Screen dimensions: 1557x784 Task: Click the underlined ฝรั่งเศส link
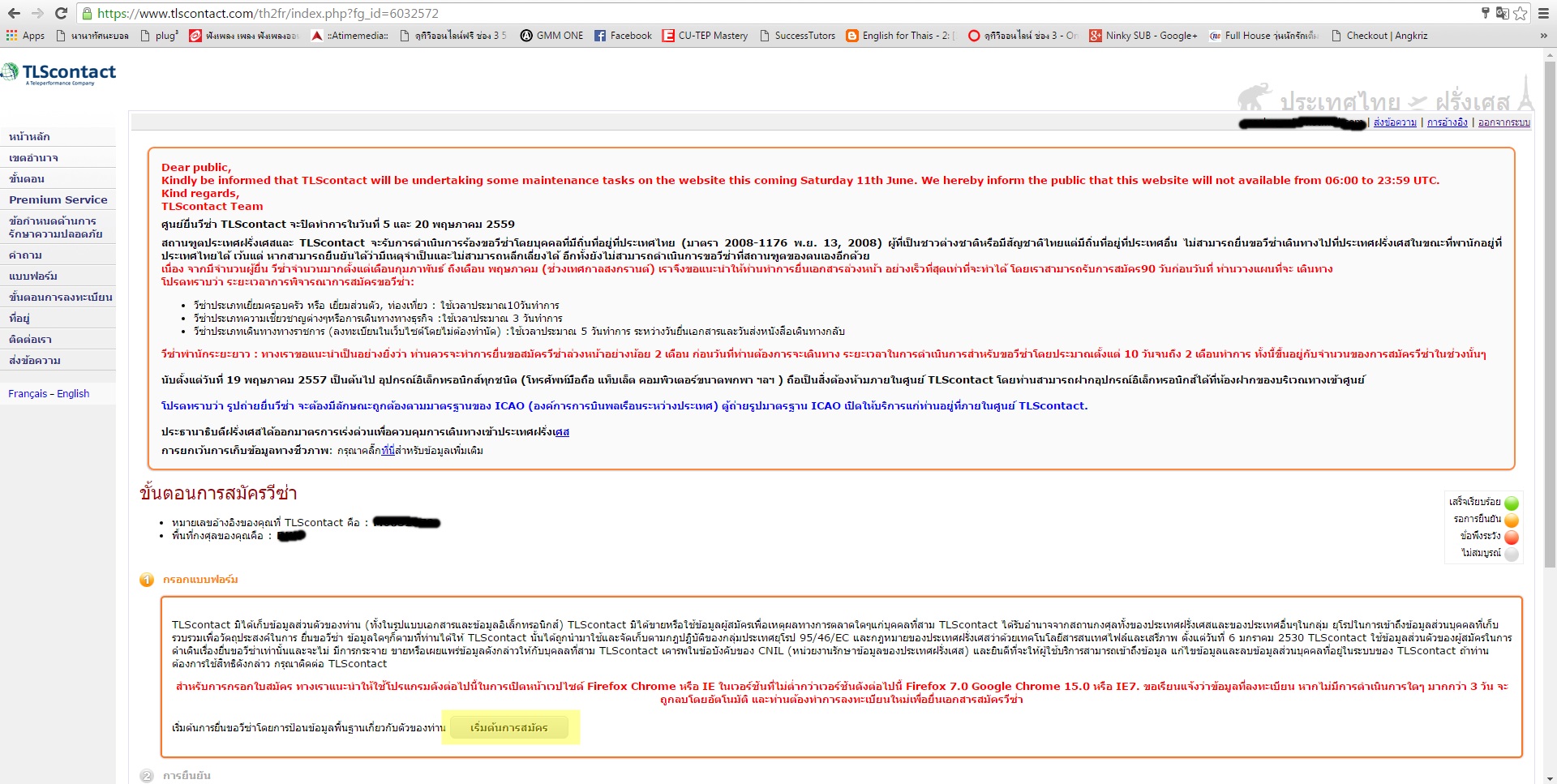562,432
